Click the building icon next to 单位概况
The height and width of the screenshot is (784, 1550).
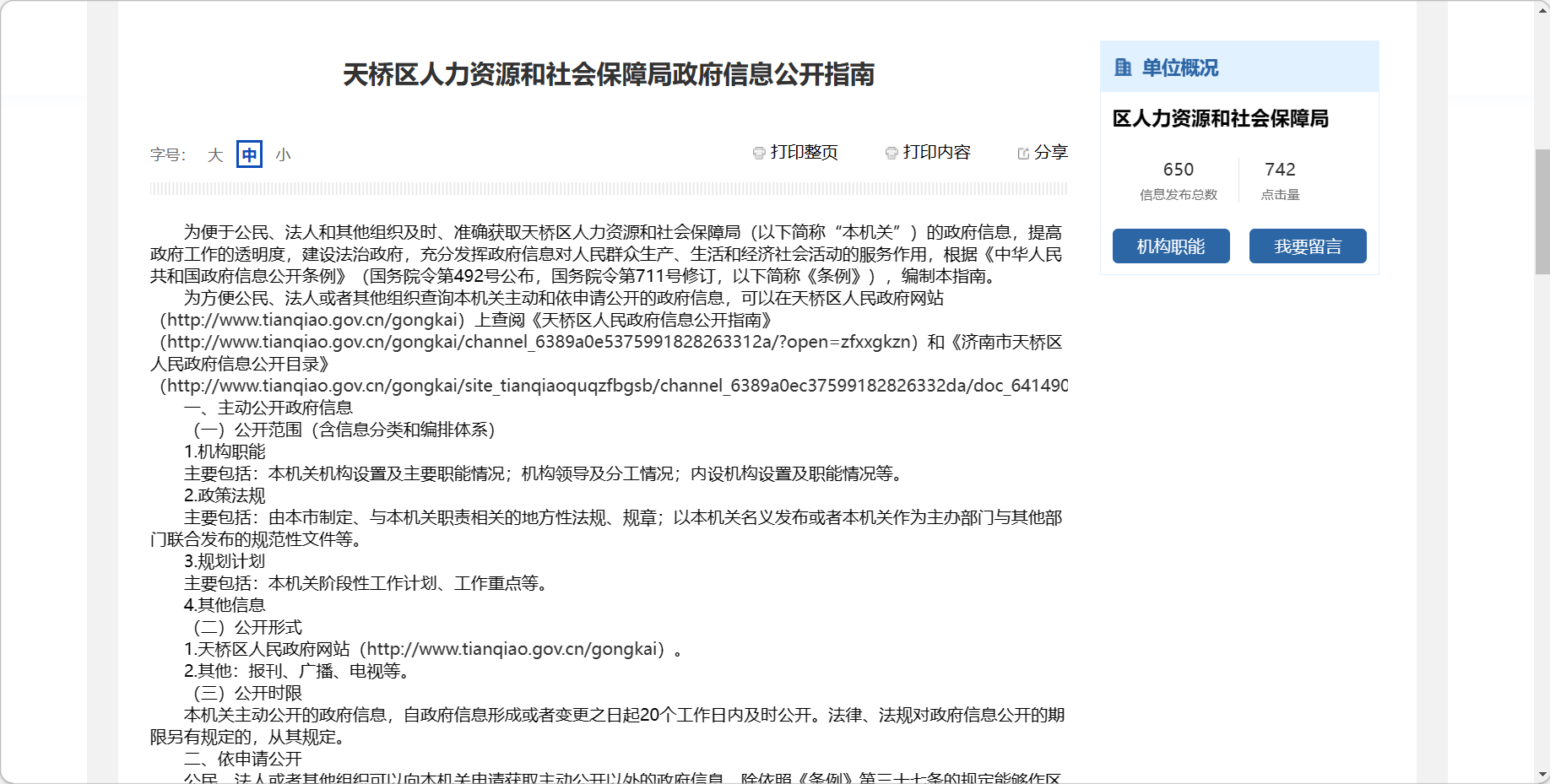tap(1123, 68)
